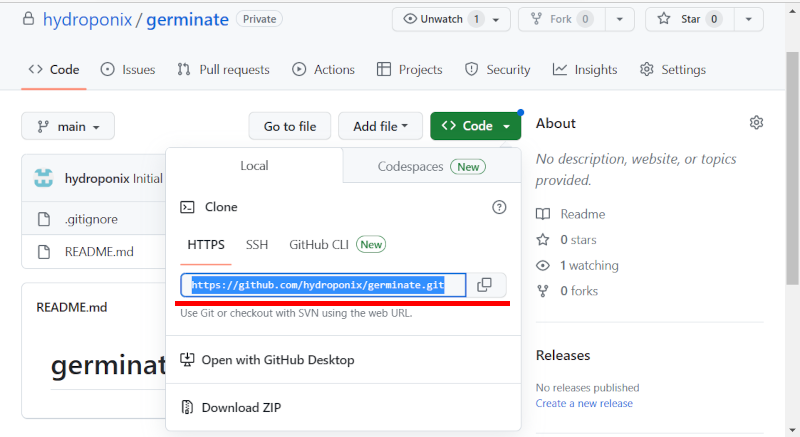Click 1 watching link
The width and height of the screenshot is (800, 437).
click(589, 266)
